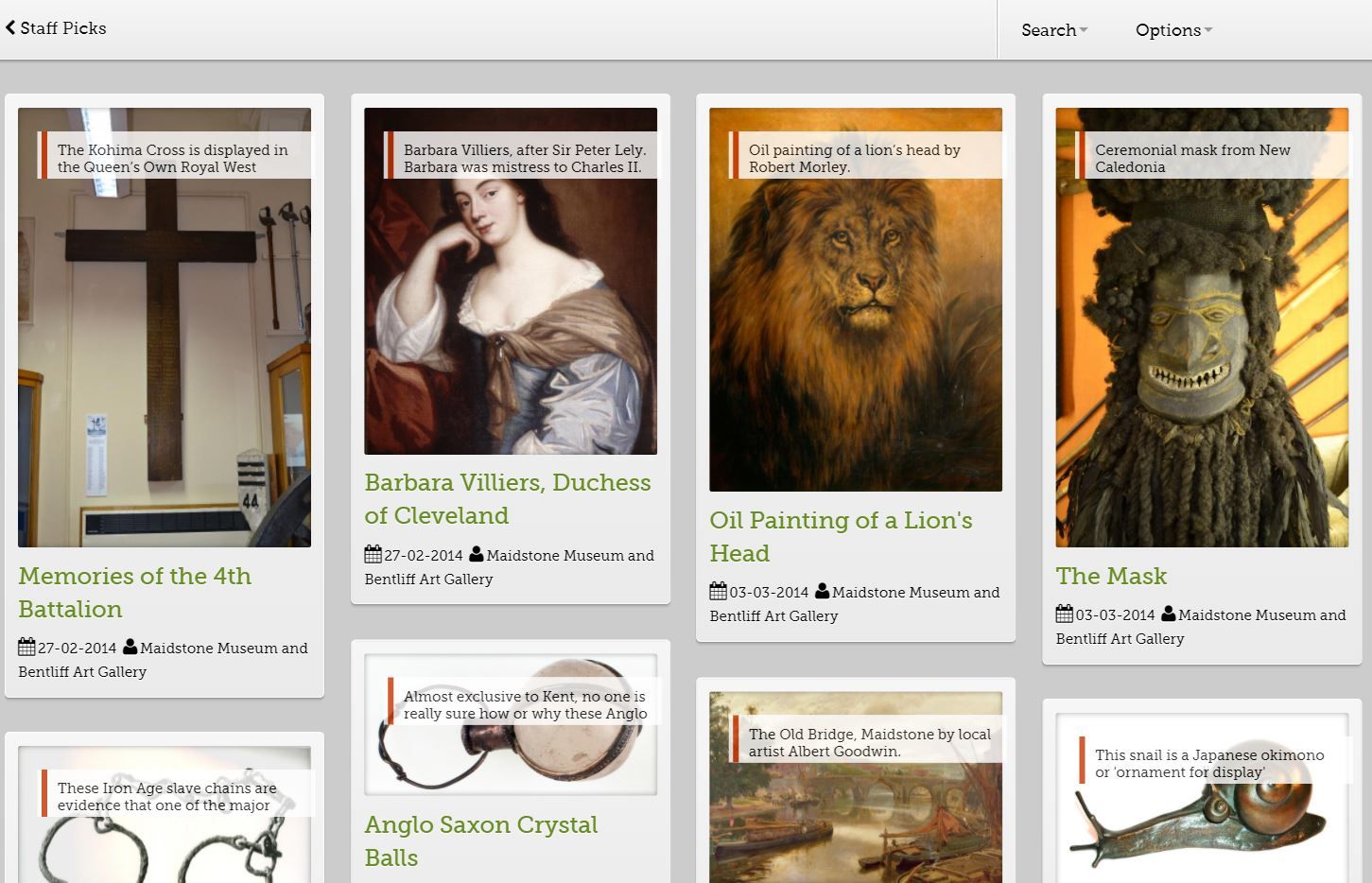Click the calendar icon under Oil Painting of a Lion's Head
The height and width of the screenshot is (883, 1372).
(x=719, y=592)
